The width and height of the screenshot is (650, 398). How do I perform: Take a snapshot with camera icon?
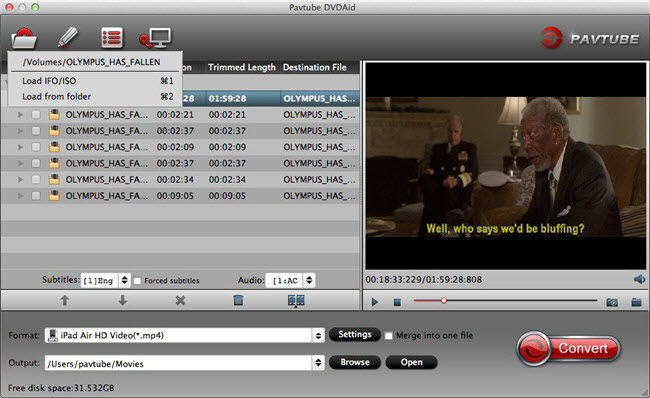click(x=612, y=302)
